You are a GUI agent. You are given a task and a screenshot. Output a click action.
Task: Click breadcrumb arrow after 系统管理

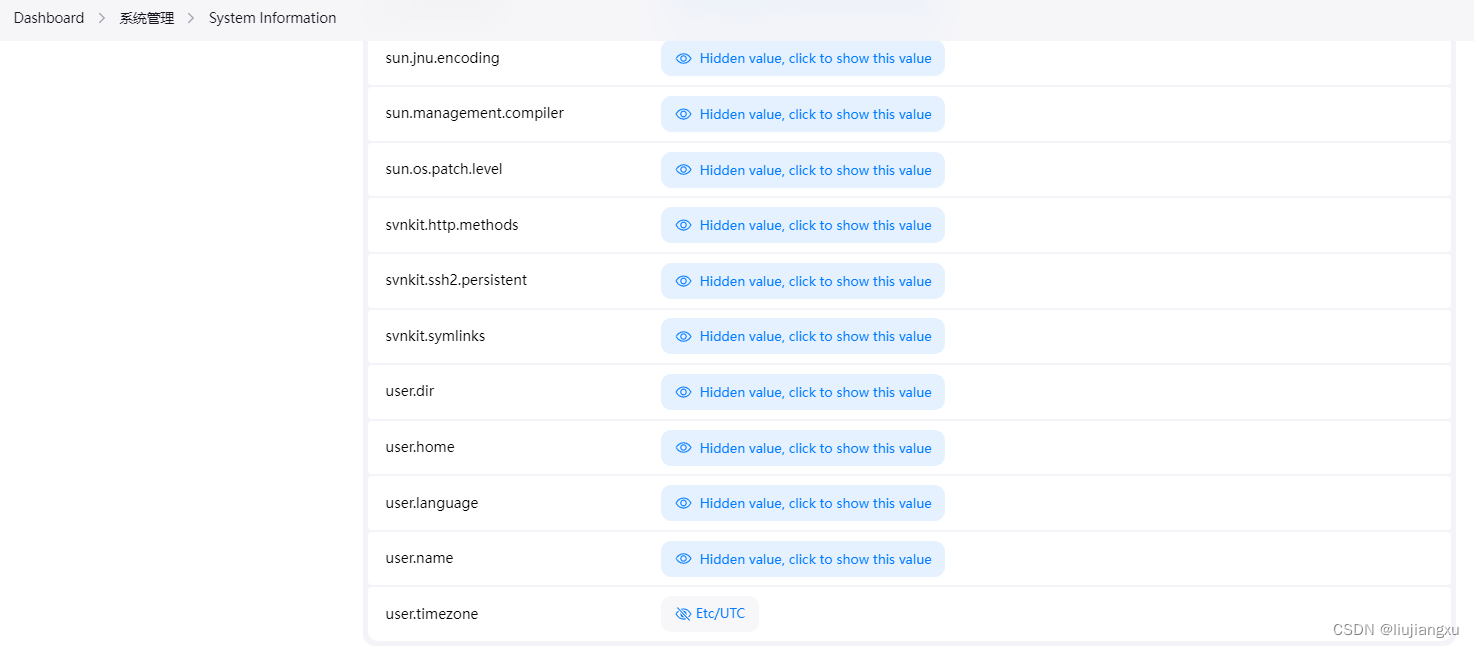coord(191,18)
